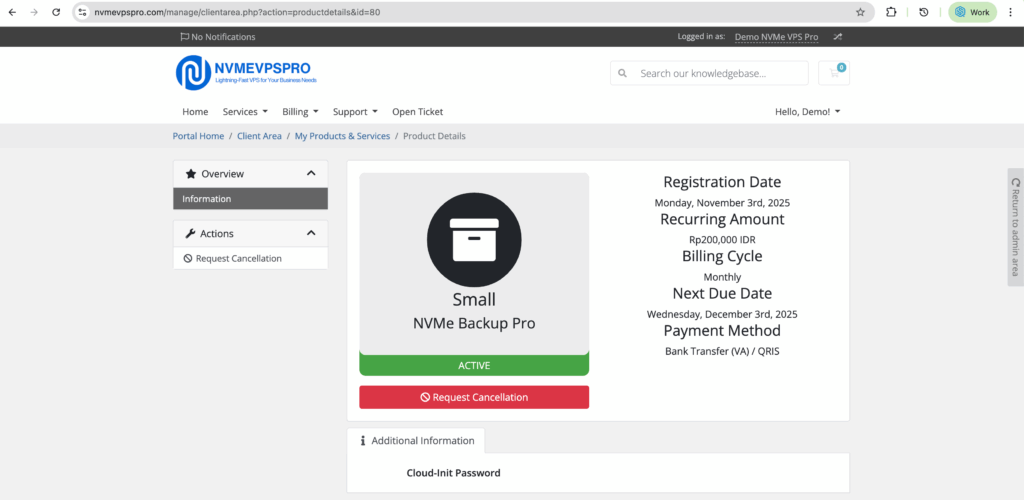
Task: Click the shopping cart icon
Action: click(833, 73)
